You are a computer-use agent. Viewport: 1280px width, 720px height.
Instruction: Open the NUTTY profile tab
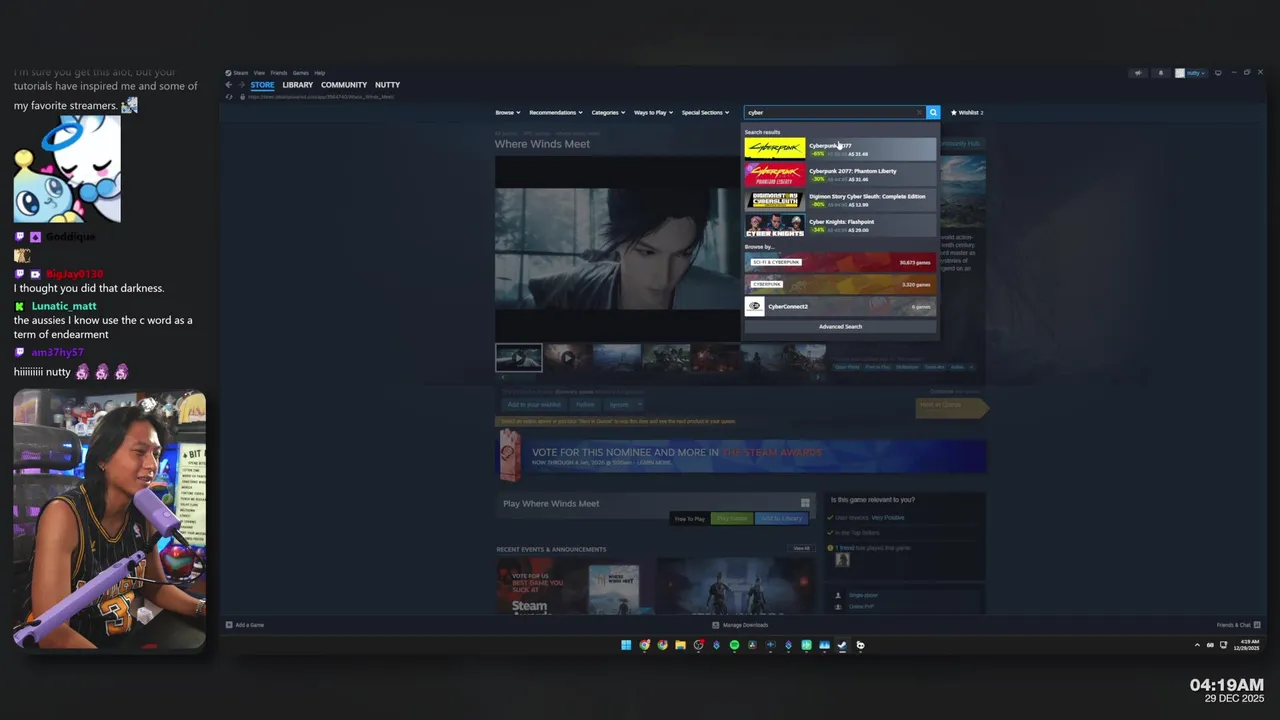tap(387, 85)
